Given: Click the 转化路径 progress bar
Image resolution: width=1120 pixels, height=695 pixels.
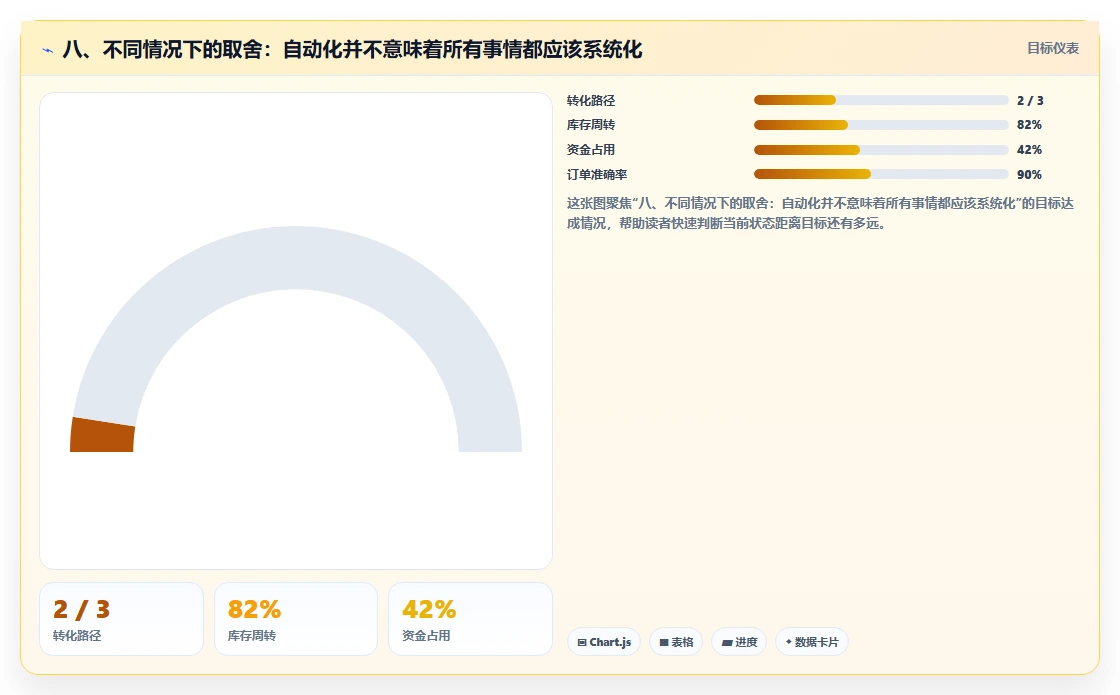Looking at the screenshot, I should coord(881,101).
